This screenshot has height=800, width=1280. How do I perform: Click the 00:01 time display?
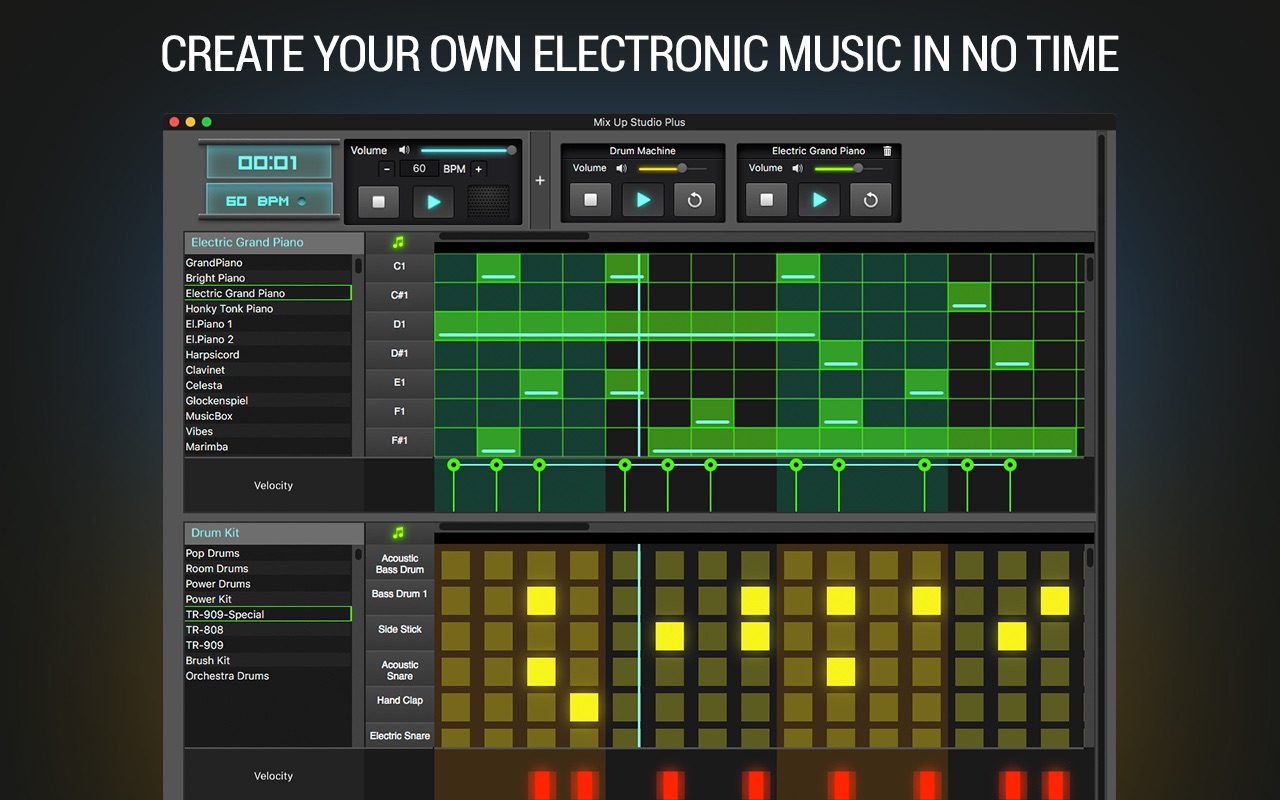269,162
